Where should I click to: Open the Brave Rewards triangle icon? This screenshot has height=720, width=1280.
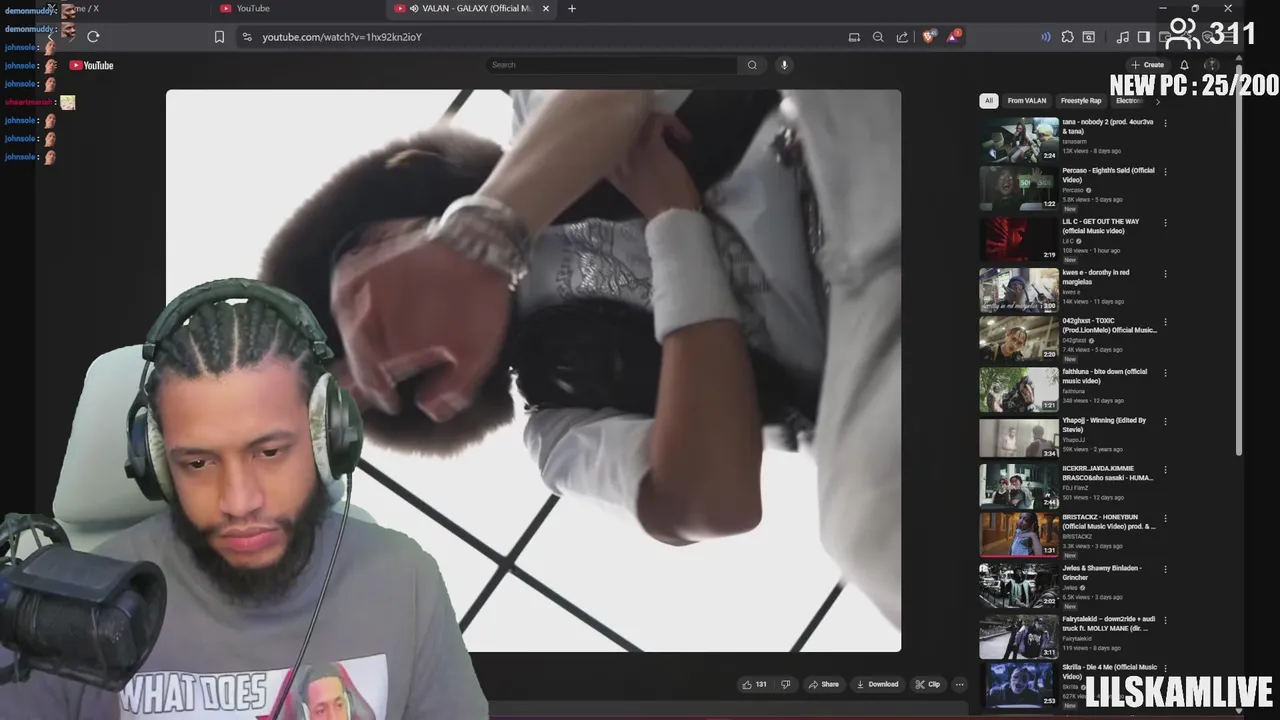point(955,37)
